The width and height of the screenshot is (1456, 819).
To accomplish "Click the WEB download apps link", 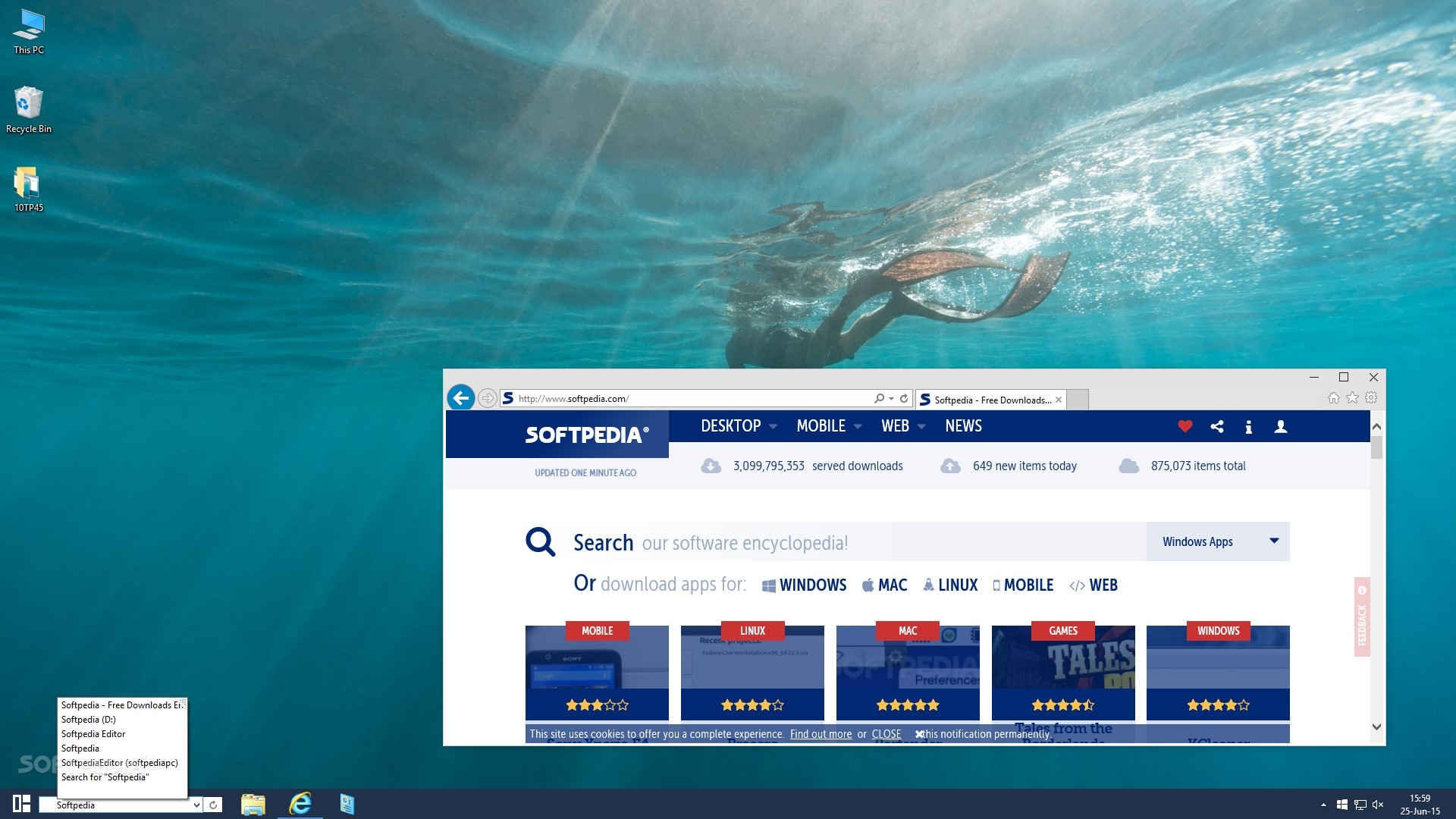I will click(1094, 585).
